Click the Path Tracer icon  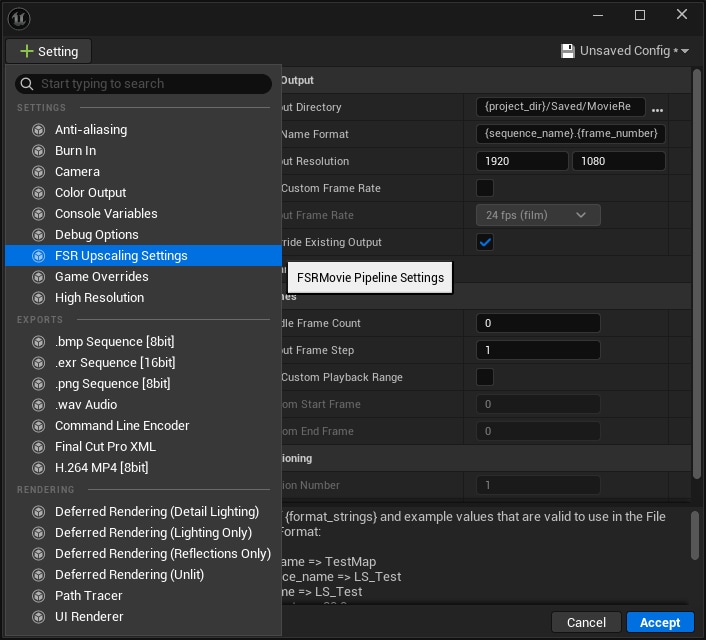[x=38, y=596]
